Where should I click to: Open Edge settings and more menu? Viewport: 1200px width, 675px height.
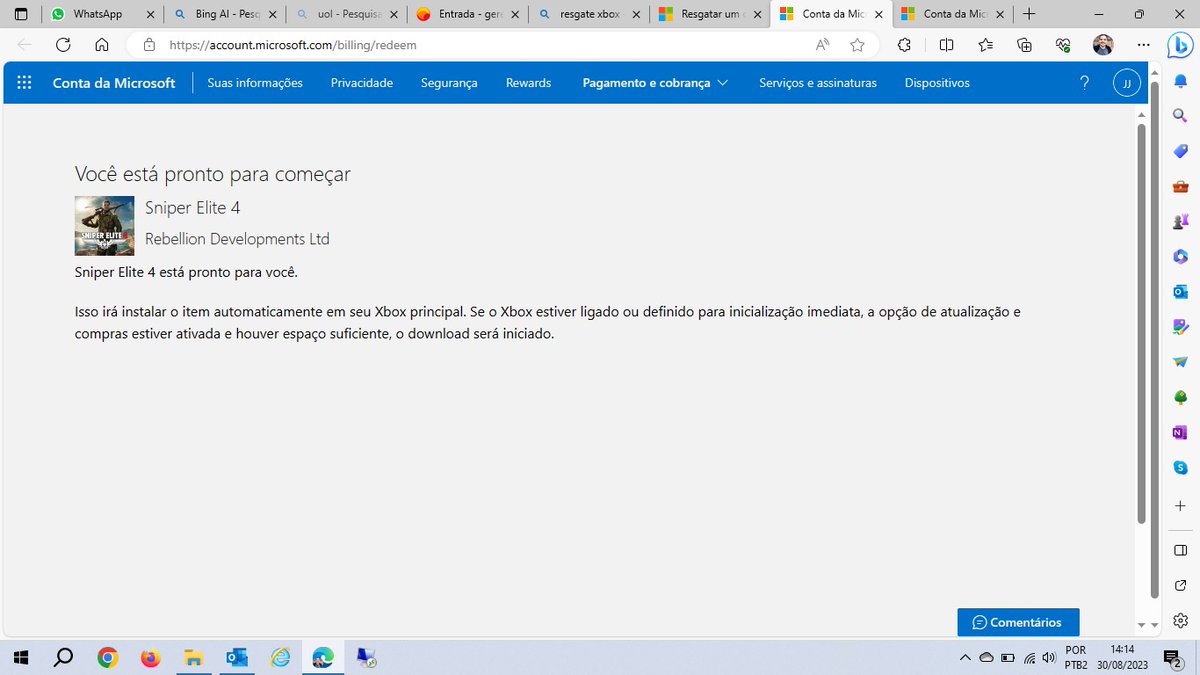click(x=1143, y=45)
